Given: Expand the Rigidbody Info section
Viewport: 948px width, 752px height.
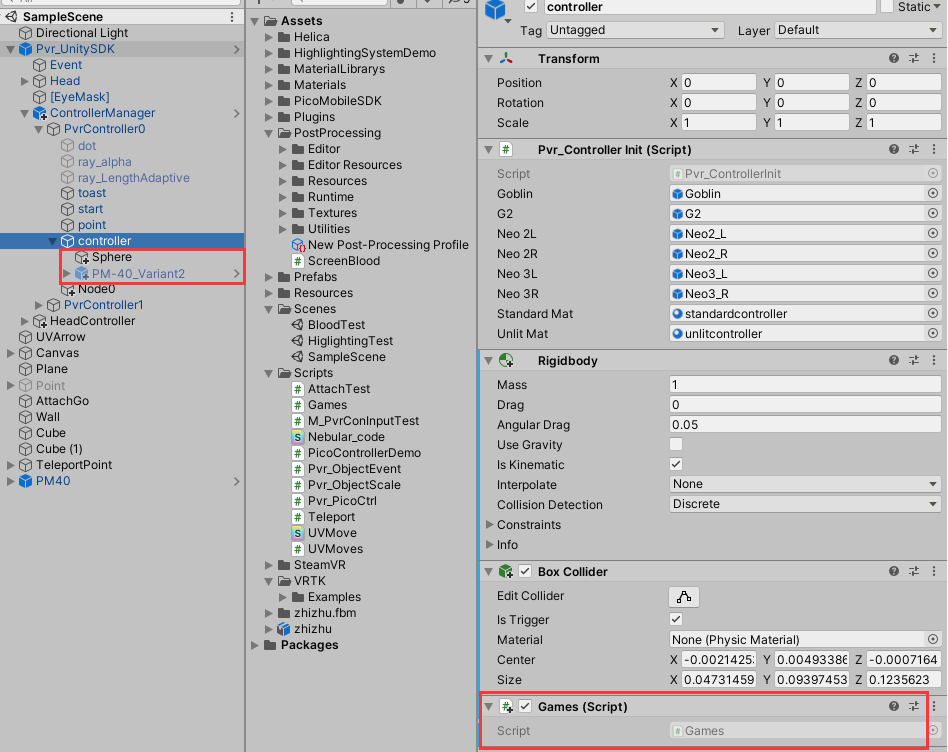Looking at the screenshot, I should click(x=490, y=545).
